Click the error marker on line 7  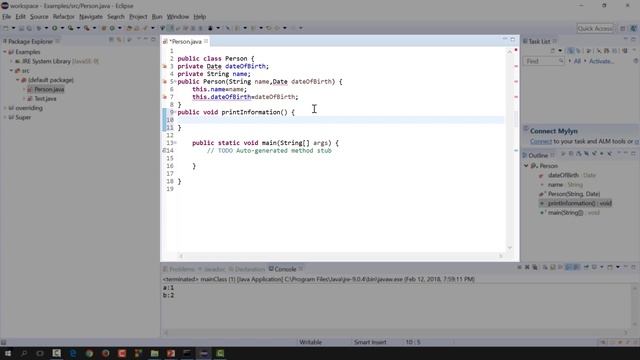164,97
